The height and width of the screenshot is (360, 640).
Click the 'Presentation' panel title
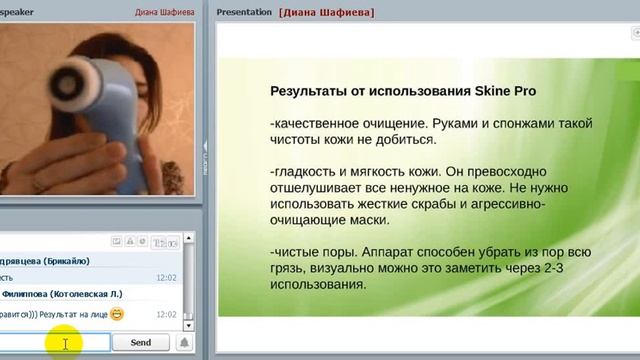click(x=244, y=12)
